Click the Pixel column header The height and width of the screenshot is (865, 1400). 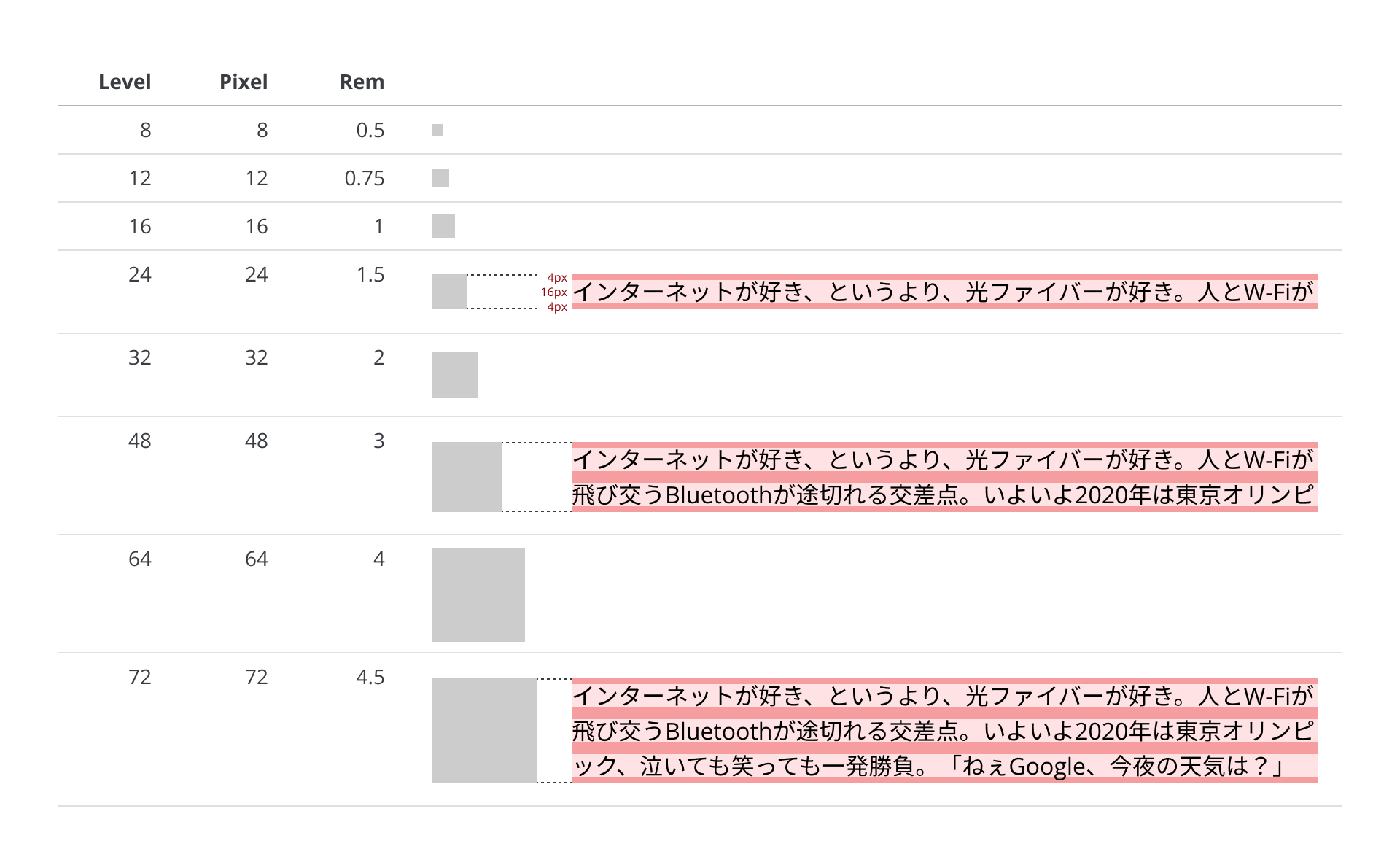244,82
